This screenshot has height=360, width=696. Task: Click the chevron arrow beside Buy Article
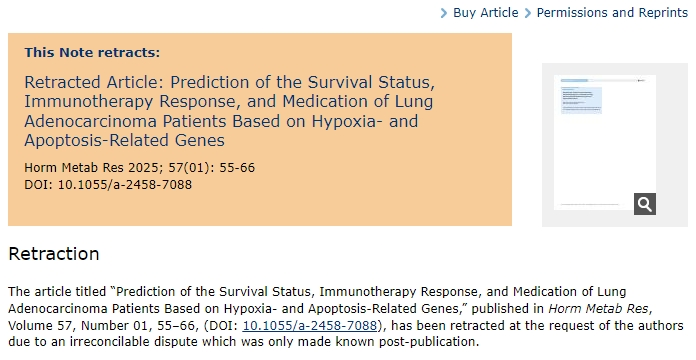coord(444,13)
